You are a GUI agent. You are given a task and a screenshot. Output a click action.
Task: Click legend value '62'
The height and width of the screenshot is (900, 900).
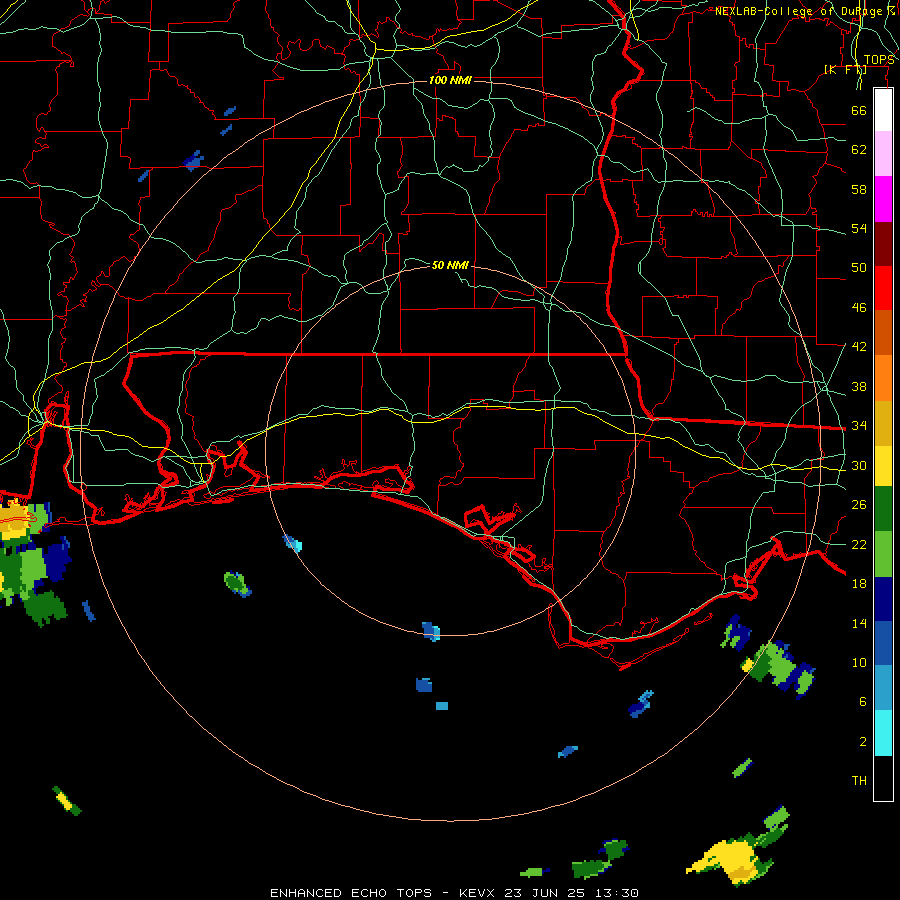point(859,150)
